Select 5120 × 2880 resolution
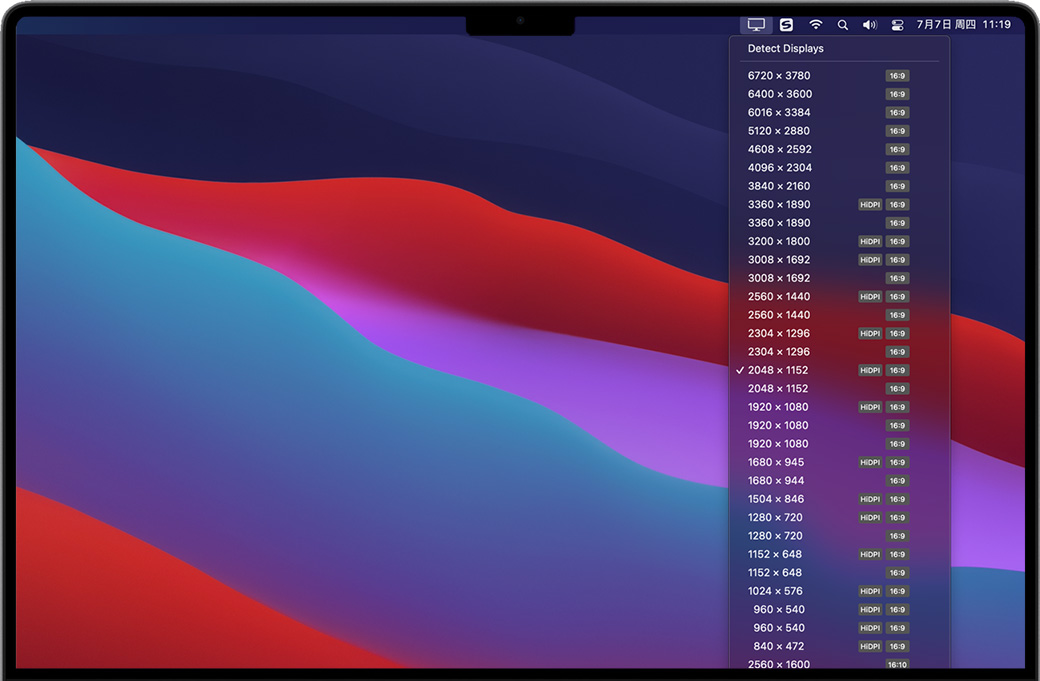The height and width of the screenshot is (681, 1040). tap(779, 131)
